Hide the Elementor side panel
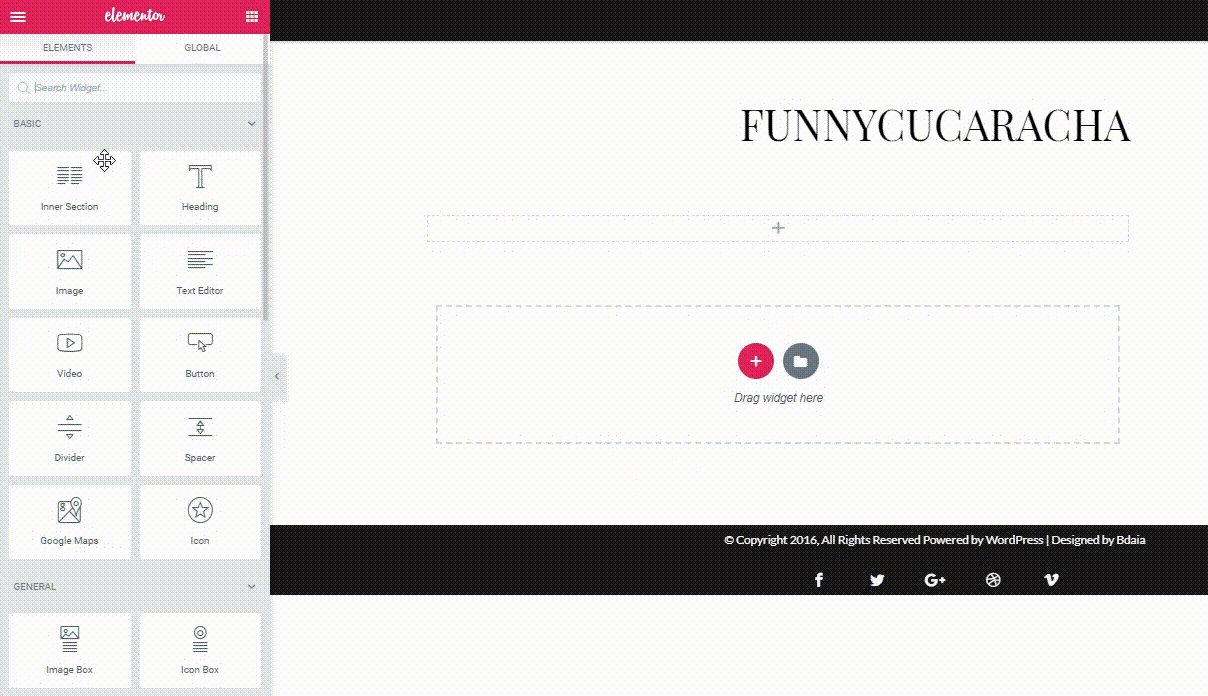Viewport: 1208px width, 696px height. (x=277, y=376)
